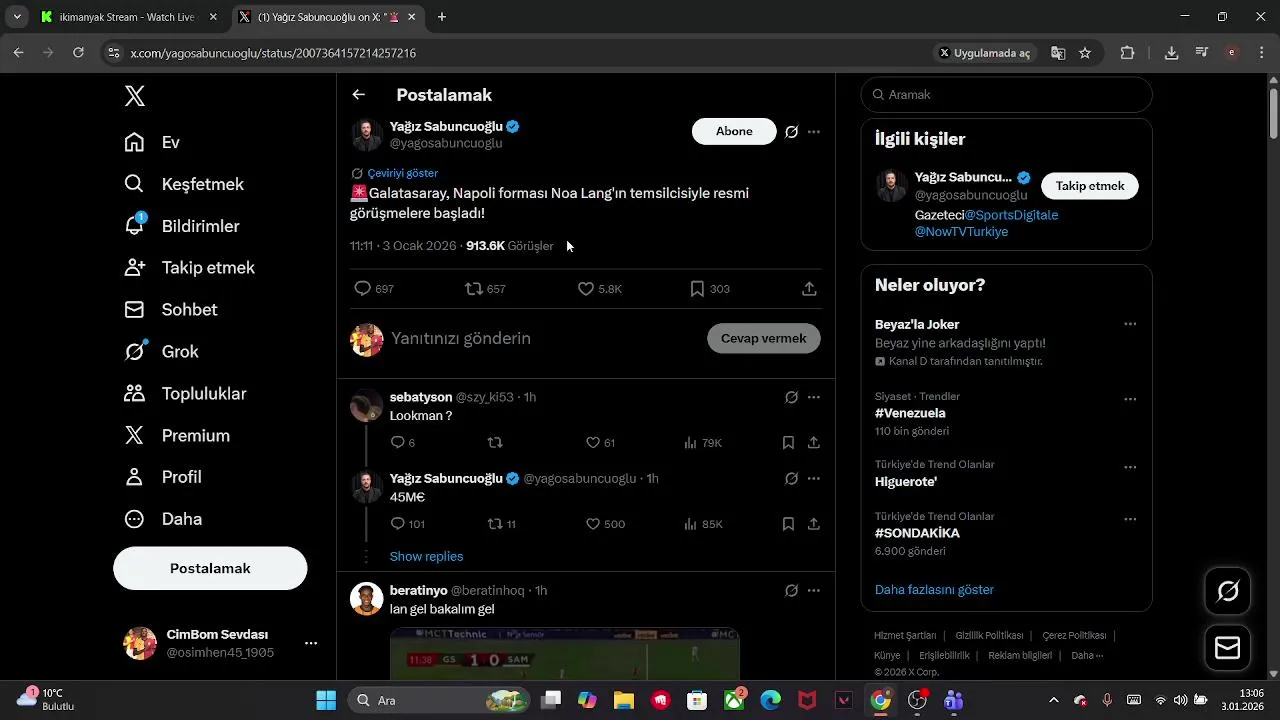Click the Topluluklar communities icon
The image size is (1280, 720).
pyautogui.click(x=134, y=394)
